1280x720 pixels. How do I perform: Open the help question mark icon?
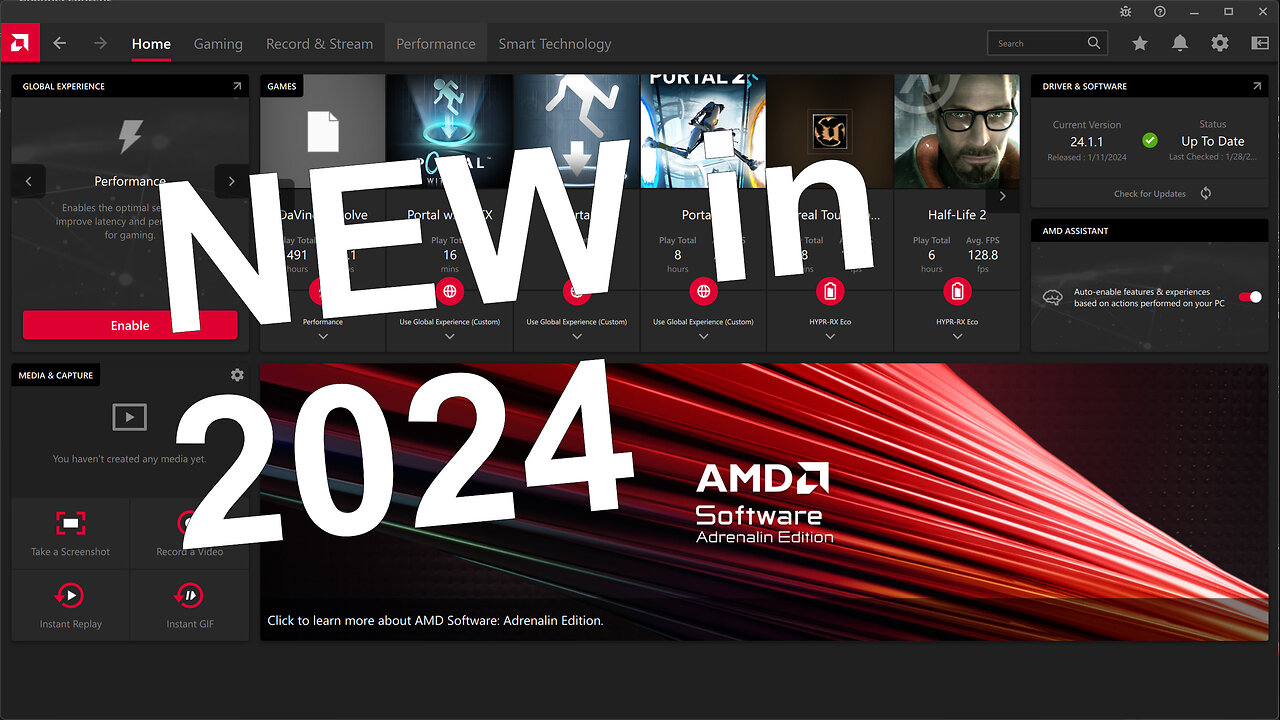[1159, 11]
